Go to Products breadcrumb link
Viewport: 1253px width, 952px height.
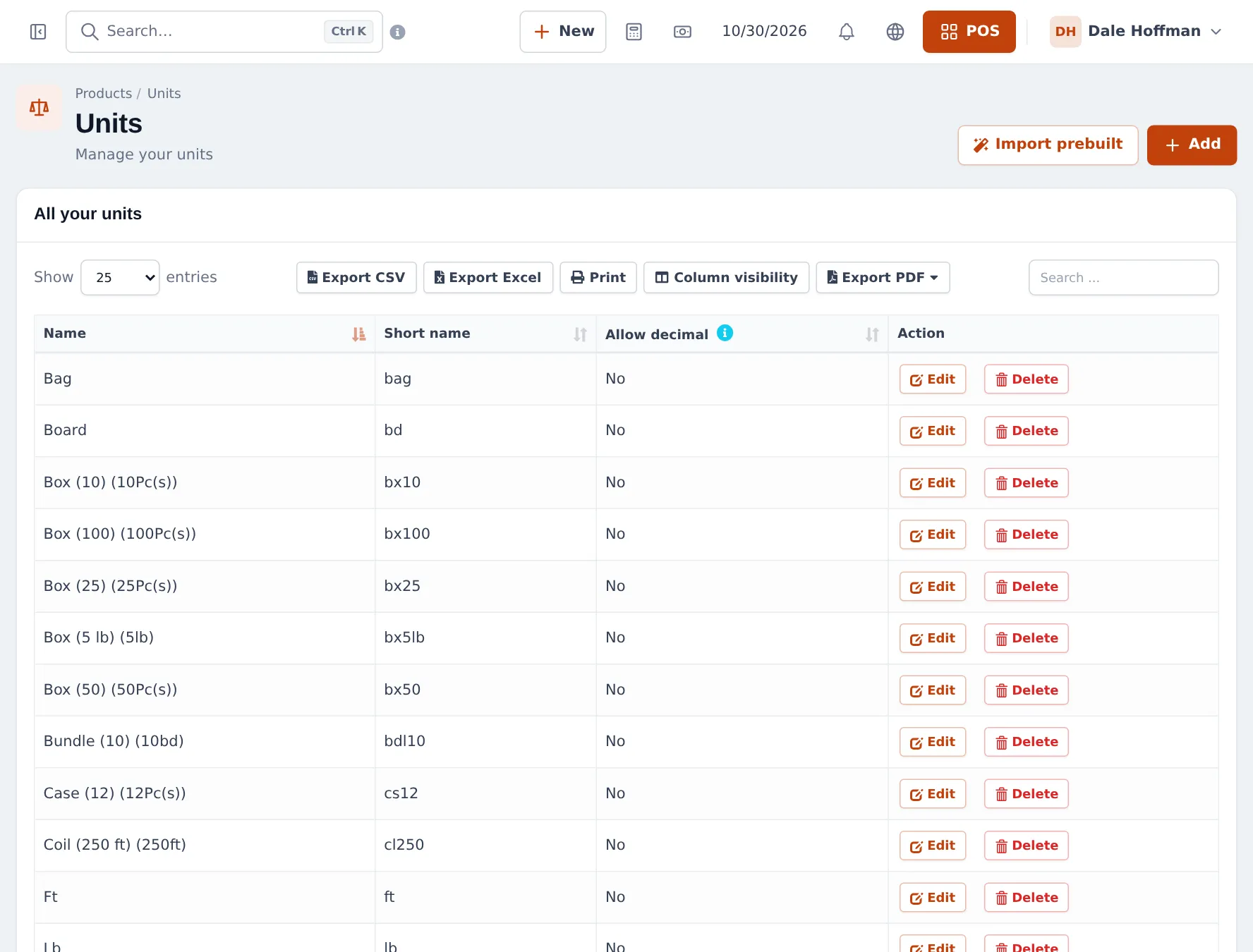[x=104, y=94]
